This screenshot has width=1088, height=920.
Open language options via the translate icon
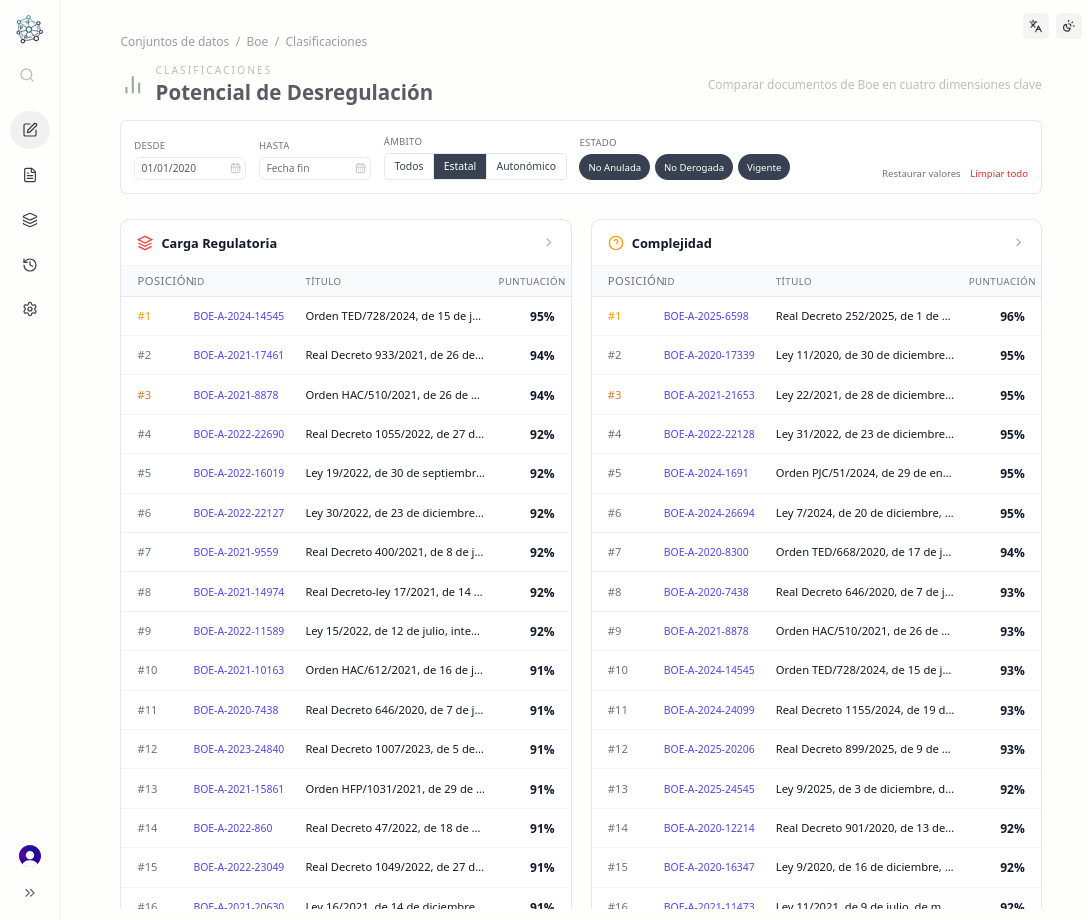1035,26
